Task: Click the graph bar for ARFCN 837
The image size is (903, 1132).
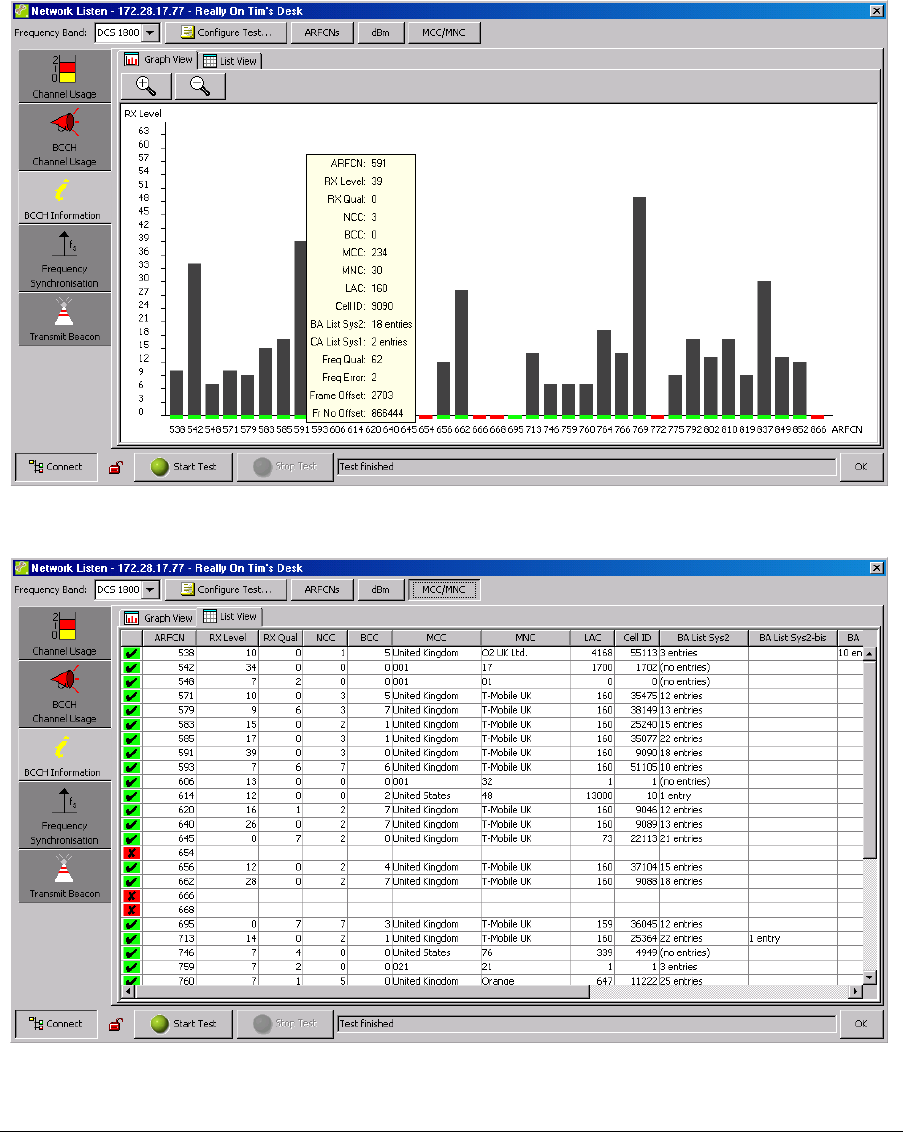Action: click(x=764, y=349)
